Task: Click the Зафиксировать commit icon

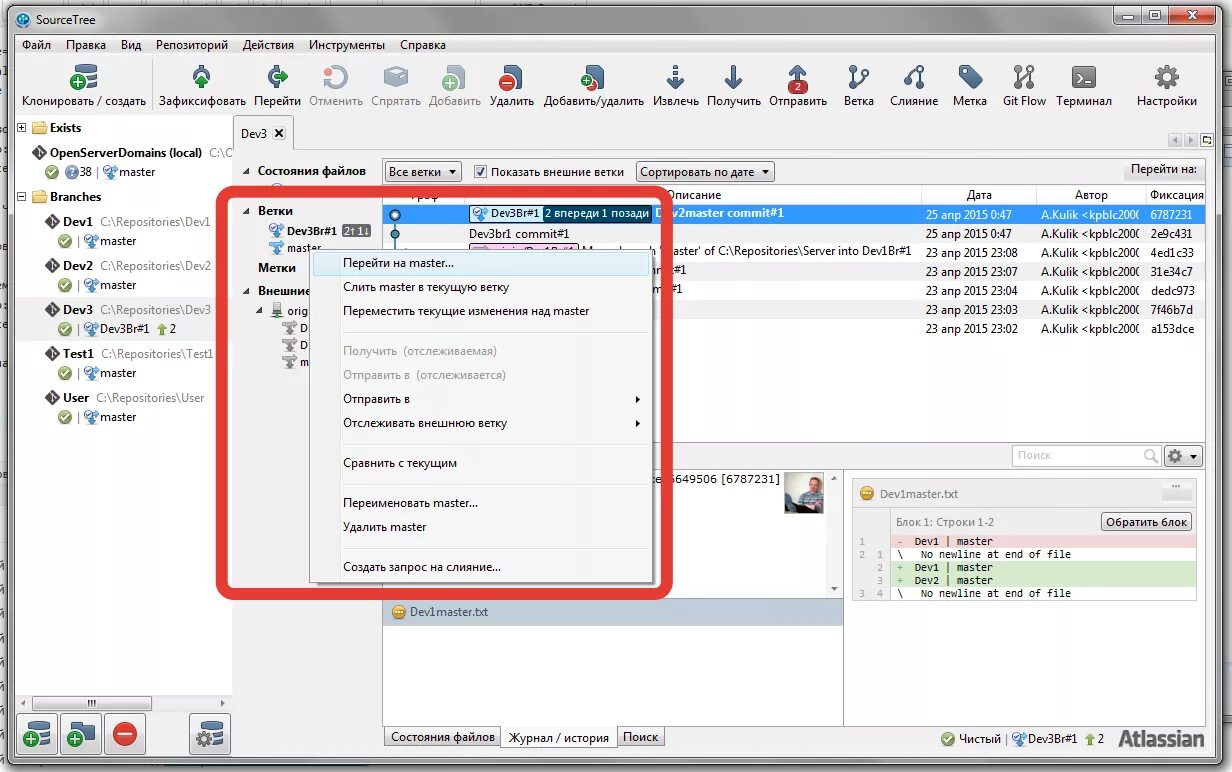Action: (x=202, y=79)
